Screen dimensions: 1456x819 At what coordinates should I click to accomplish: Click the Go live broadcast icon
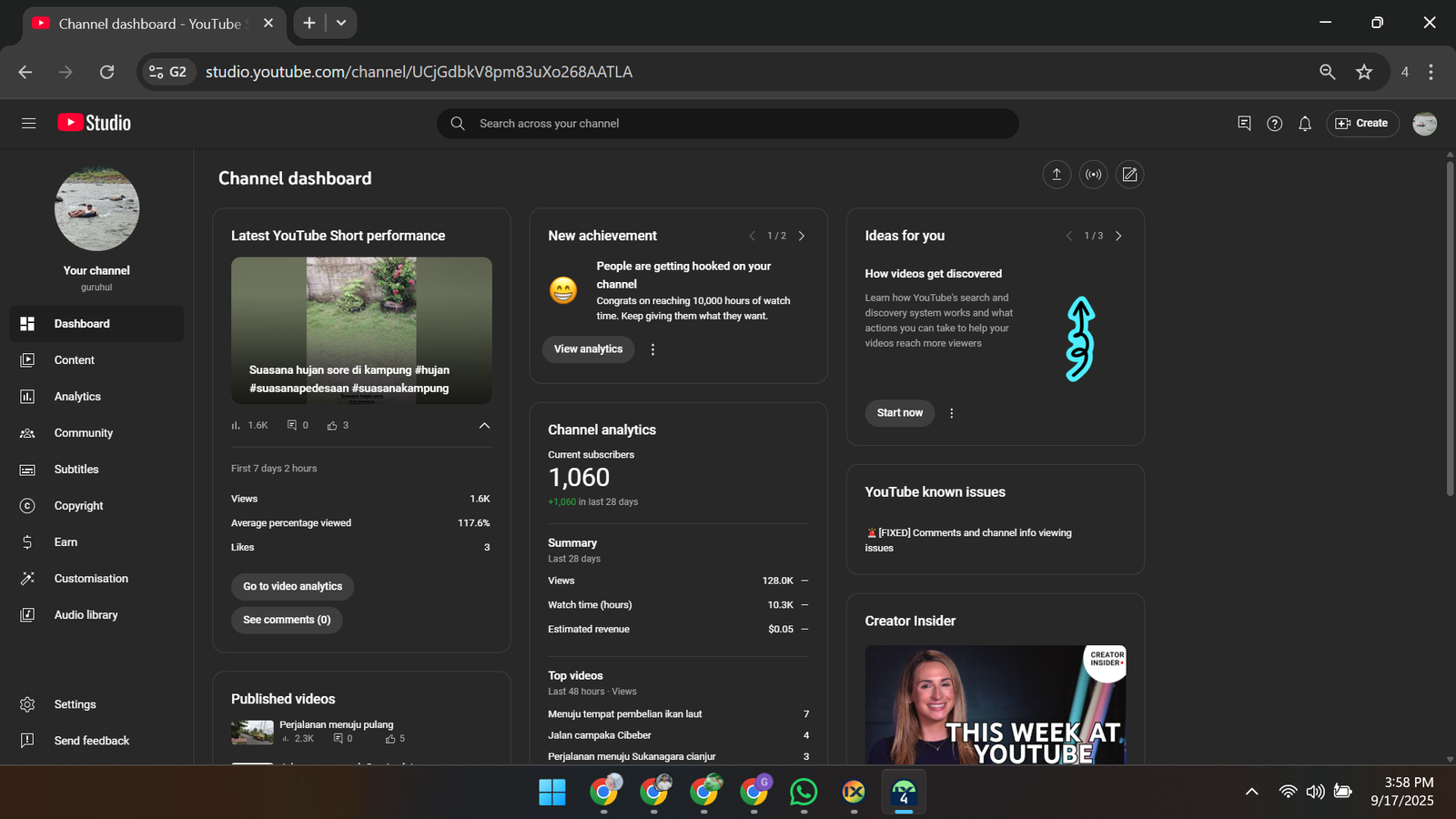[x=1093, y=175]
